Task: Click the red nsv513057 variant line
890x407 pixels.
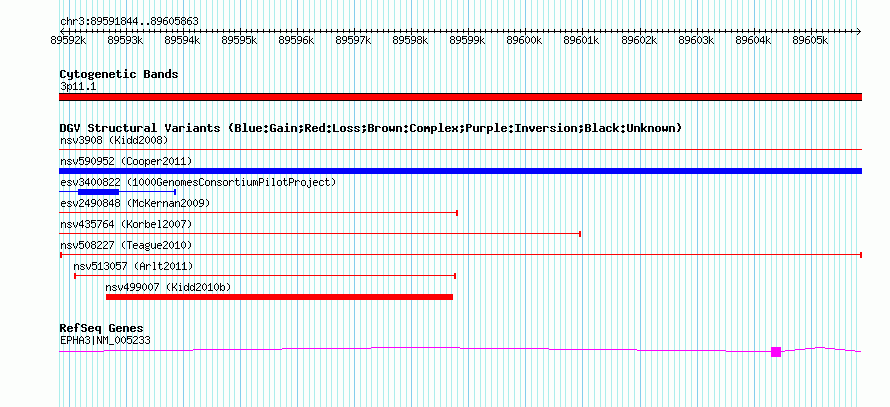Action: 265,276
